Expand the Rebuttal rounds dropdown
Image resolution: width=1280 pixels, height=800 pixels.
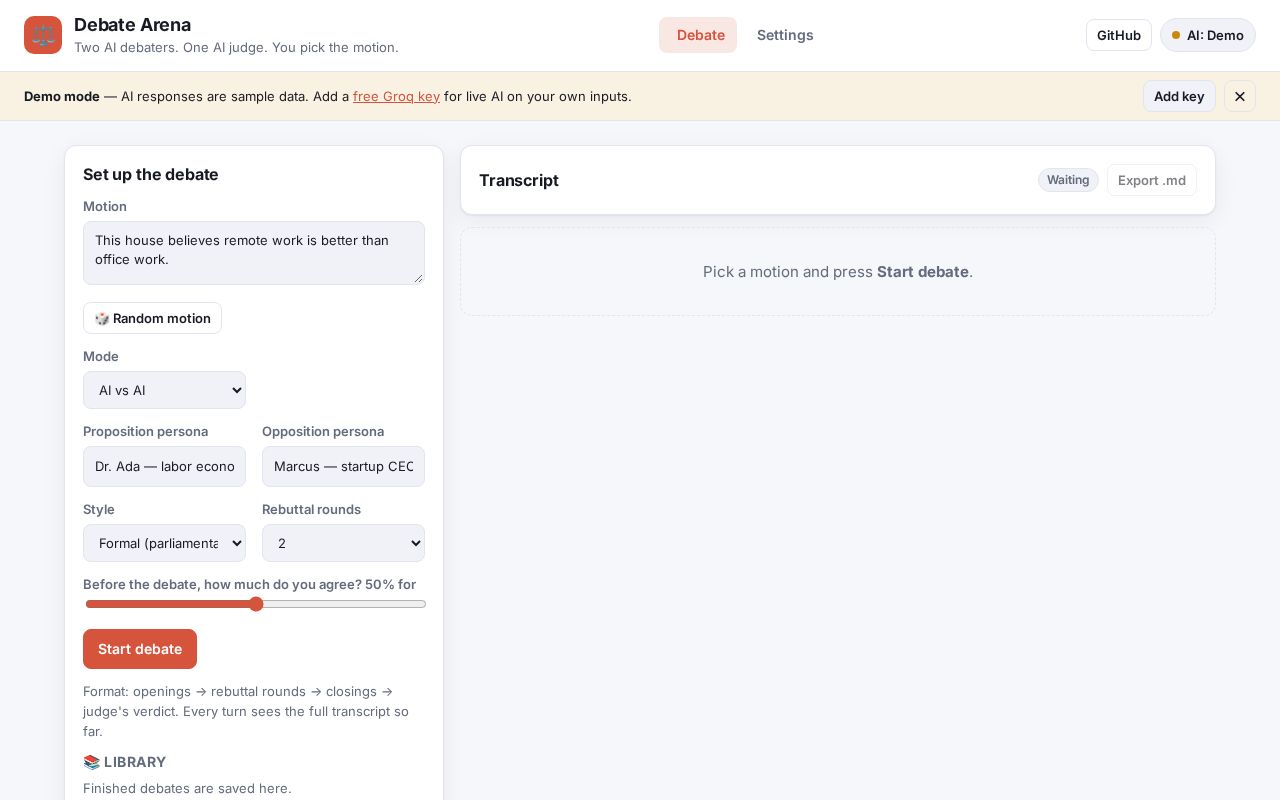[x=343, y=543]
